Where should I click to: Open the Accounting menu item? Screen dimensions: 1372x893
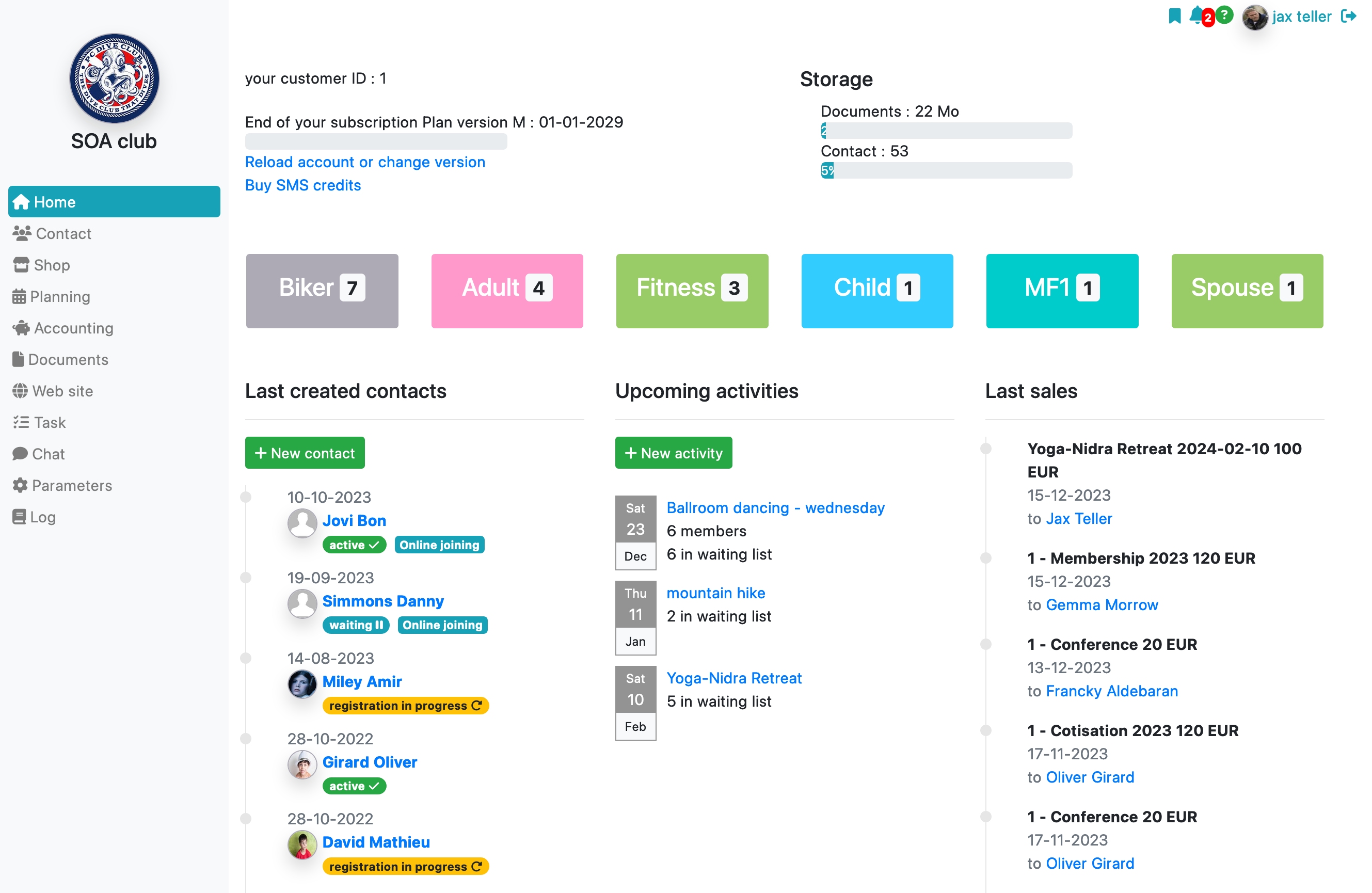click(x=73, y=328)
